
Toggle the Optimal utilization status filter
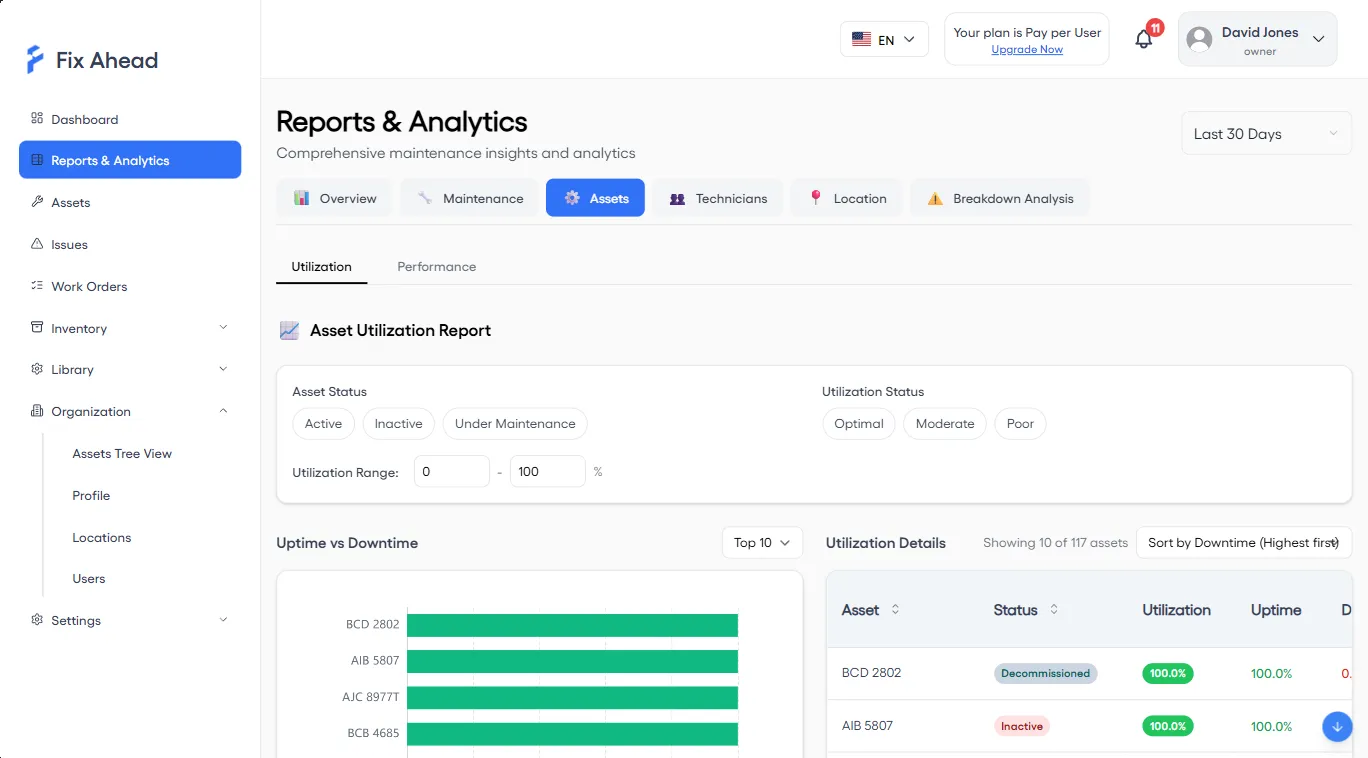click(858, 423)
